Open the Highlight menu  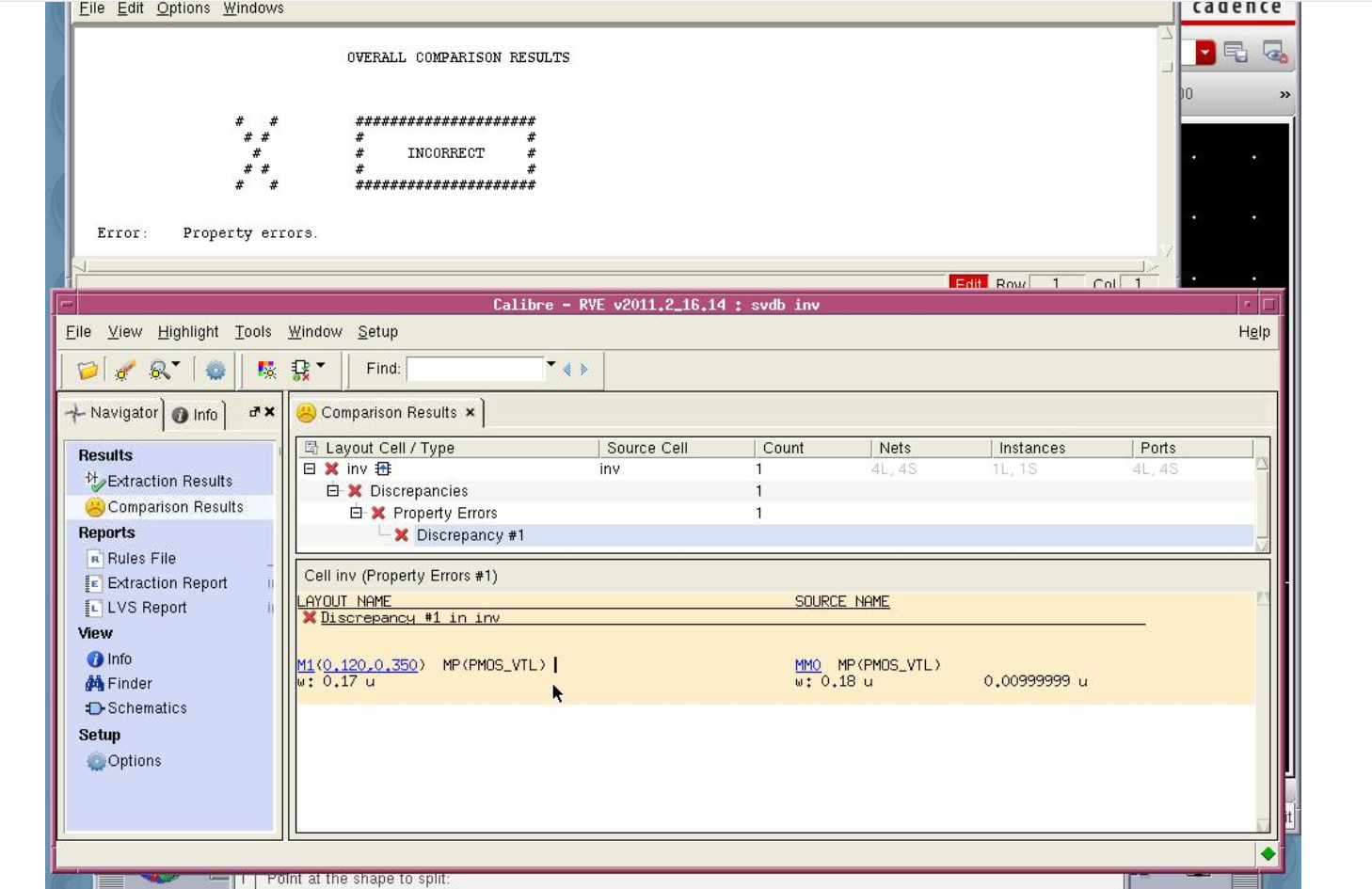coord(188,332)
